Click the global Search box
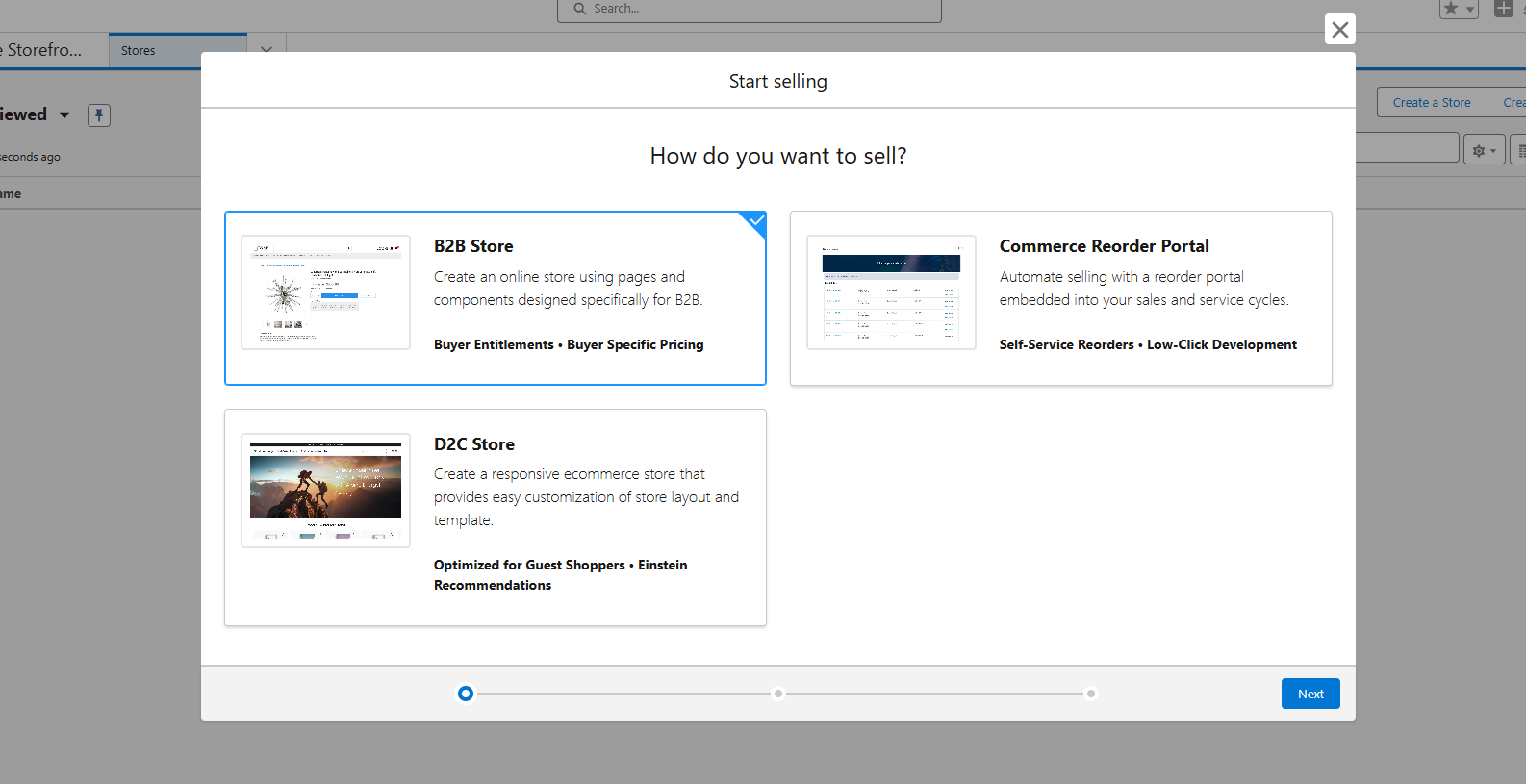The height and width of the screenshot is (784, 1526). tap(749, 9)
